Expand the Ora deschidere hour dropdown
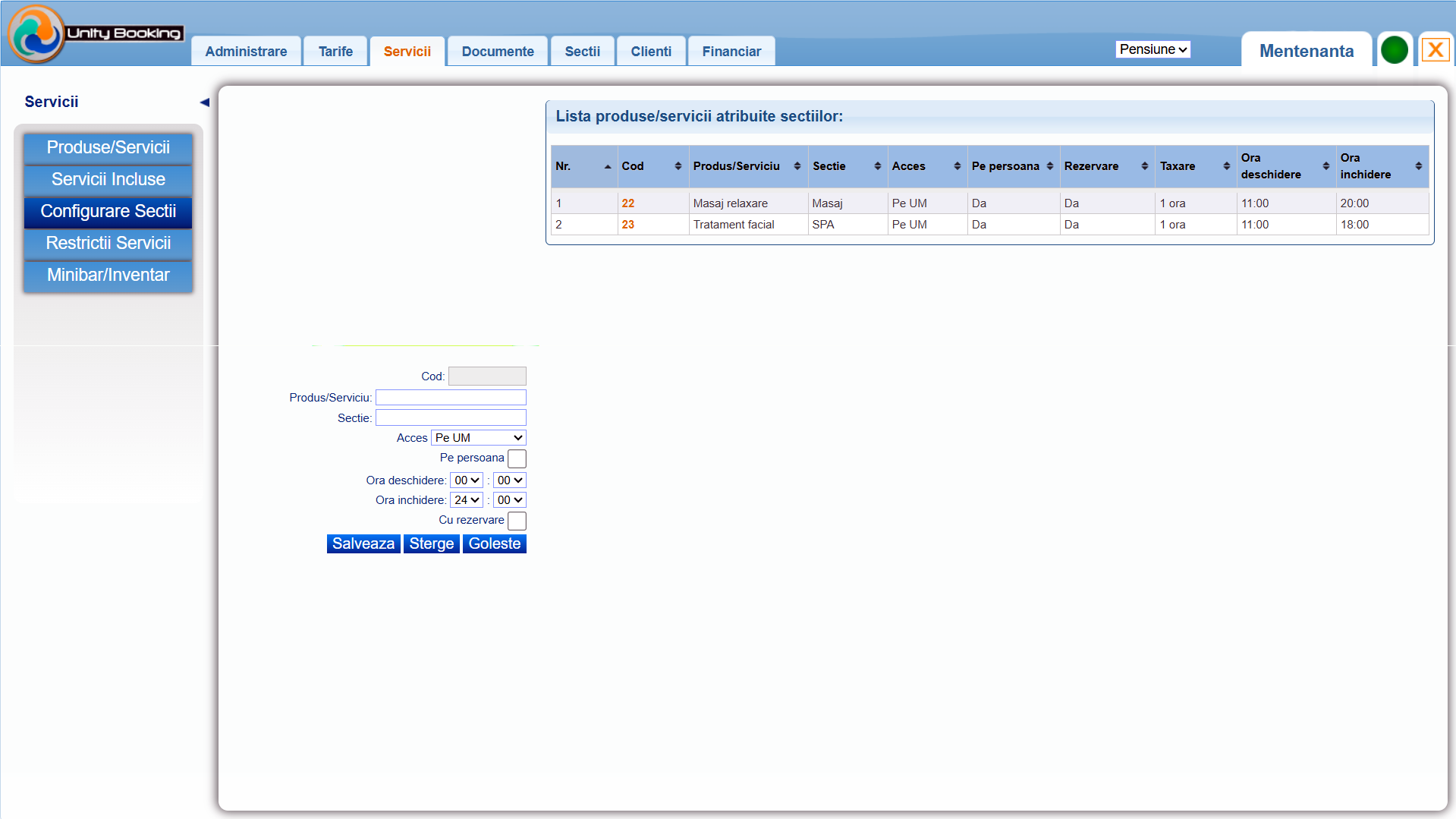 tap(467, 480)
